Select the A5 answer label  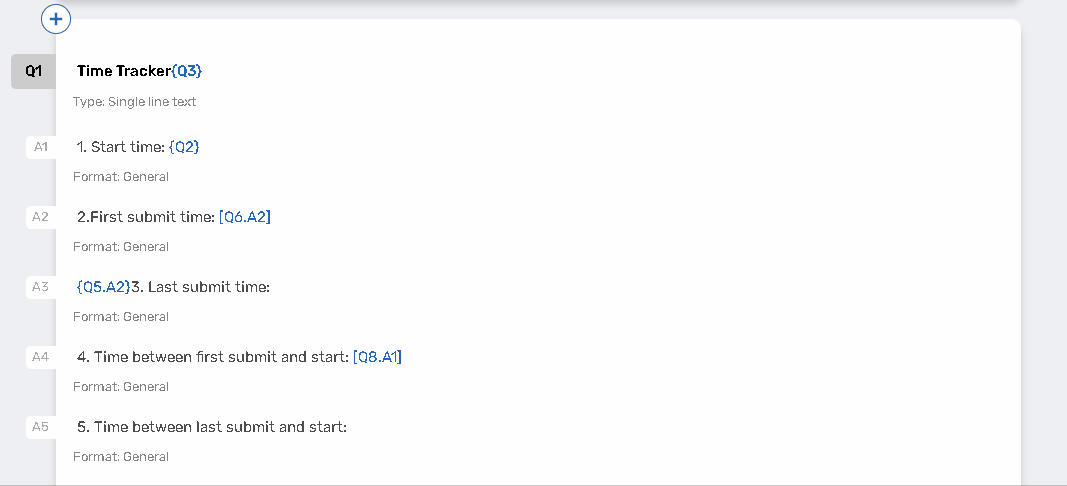pos(41,427)
